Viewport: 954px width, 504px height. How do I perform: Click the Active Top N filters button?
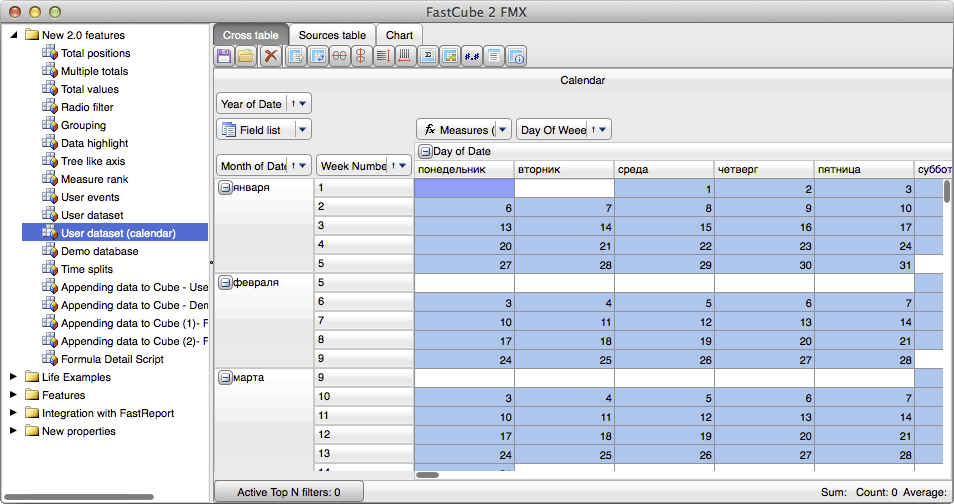click(x=288, y=492)
